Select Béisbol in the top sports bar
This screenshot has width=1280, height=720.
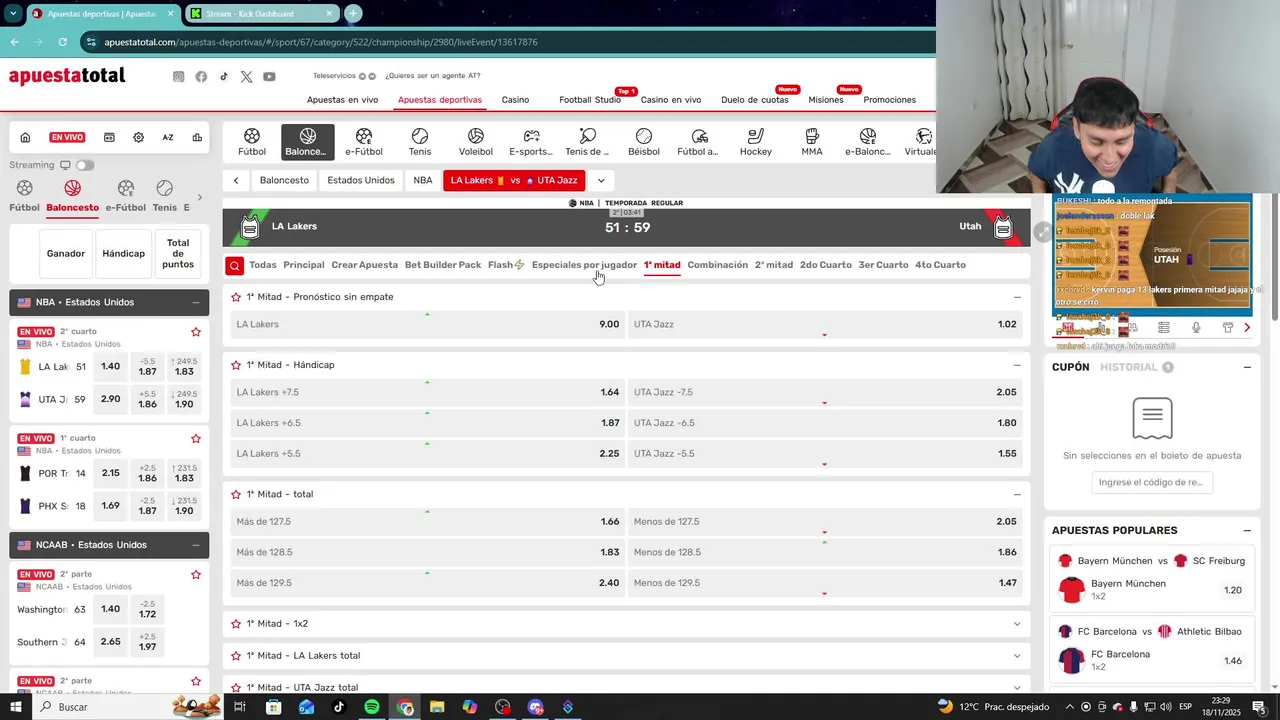tap(644, 142)
